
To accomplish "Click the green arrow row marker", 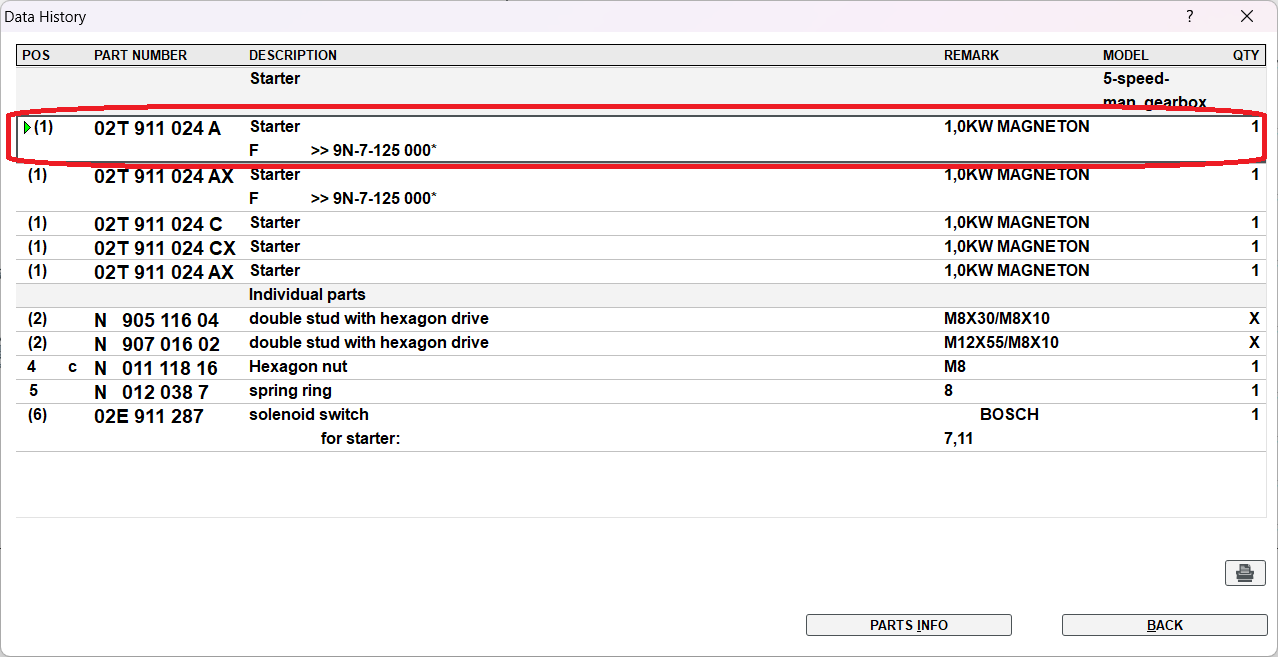I will pos(27,128).
